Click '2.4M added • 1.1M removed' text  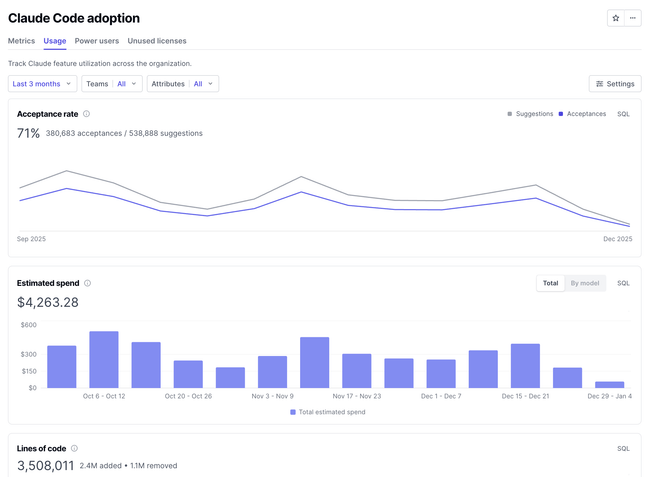[x=129, y=466]
